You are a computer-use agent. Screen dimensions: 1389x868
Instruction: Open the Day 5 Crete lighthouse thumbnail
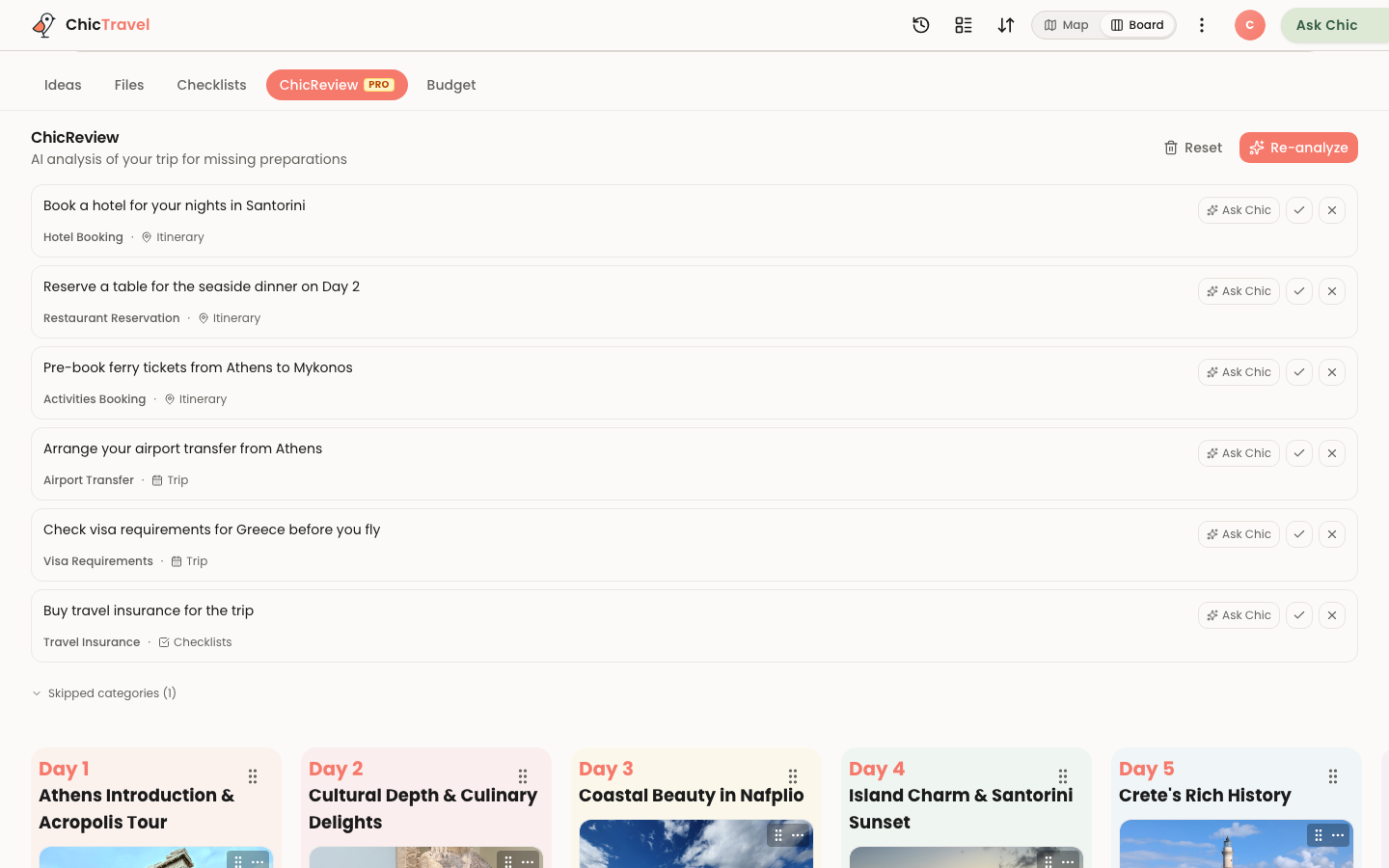point(1237,844)
